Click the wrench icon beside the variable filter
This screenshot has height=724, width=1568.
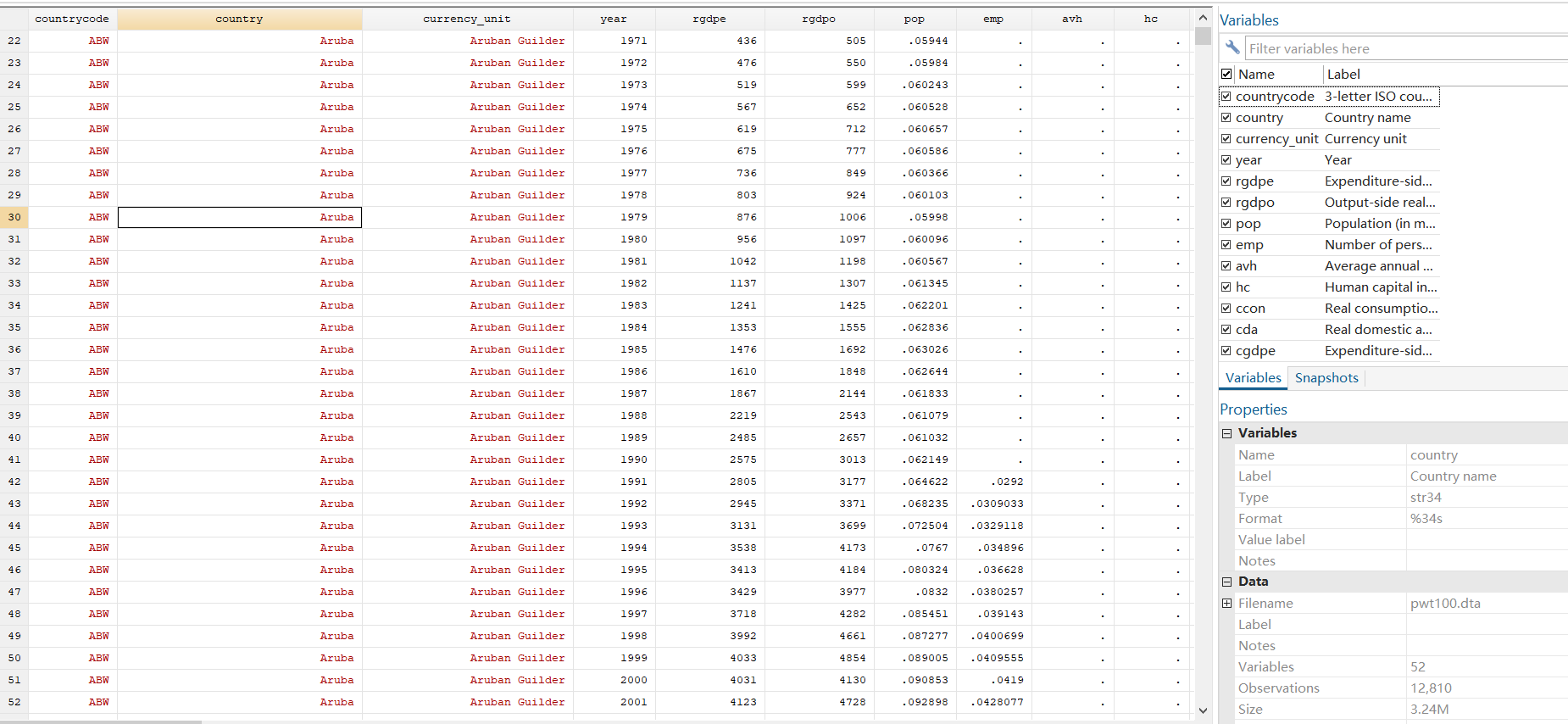(x=1232, y=47)
